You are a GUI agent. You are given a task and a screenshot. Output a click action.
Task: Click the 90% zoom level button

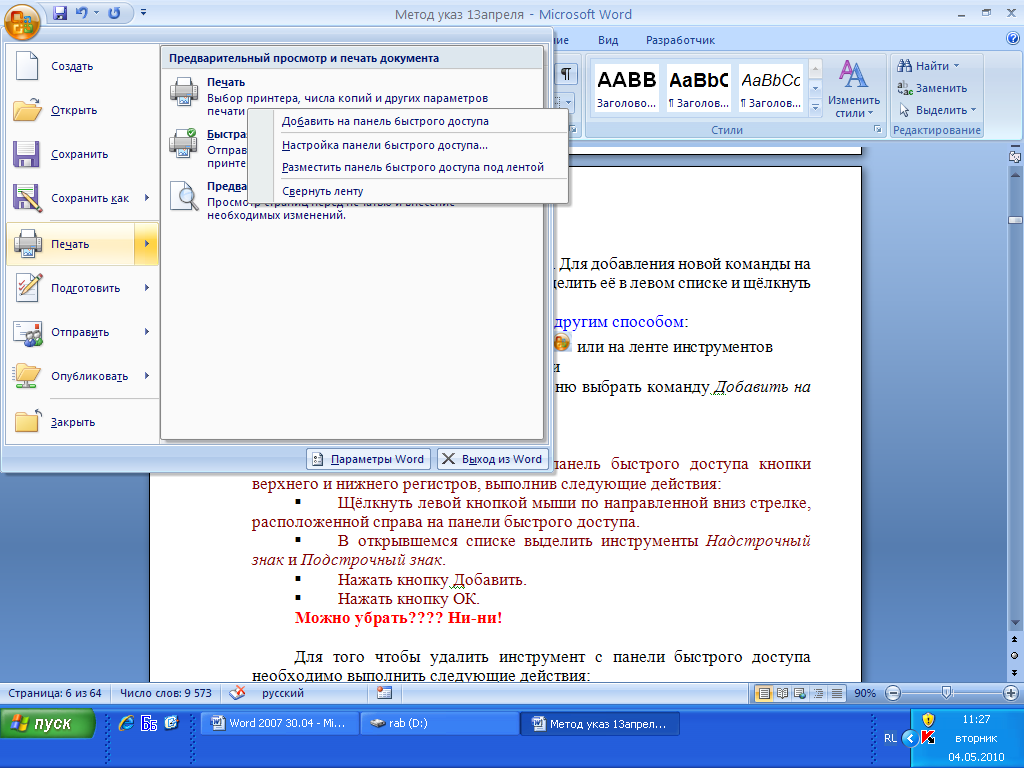[x=865, y=694]
